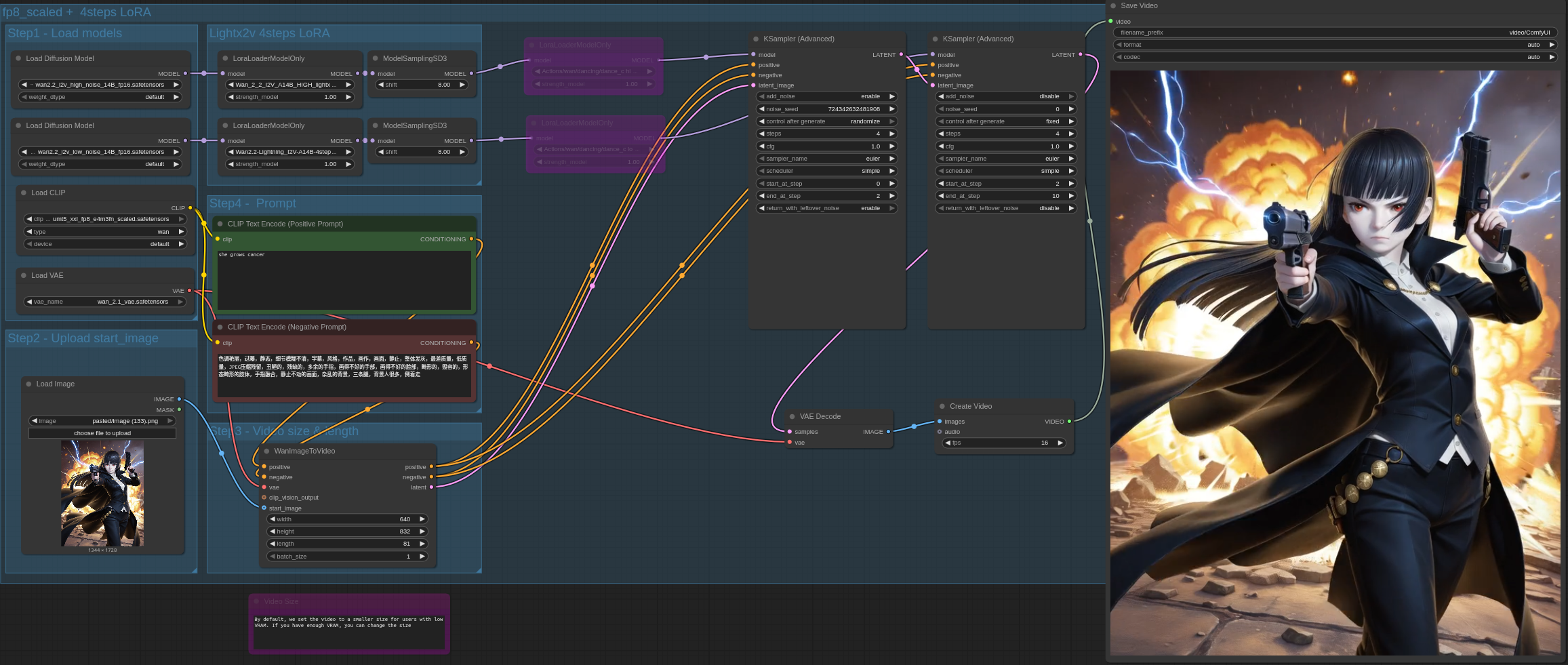Click the 'Step1 - Load models' group title
1568x665 pixels.
pos(65,33)
